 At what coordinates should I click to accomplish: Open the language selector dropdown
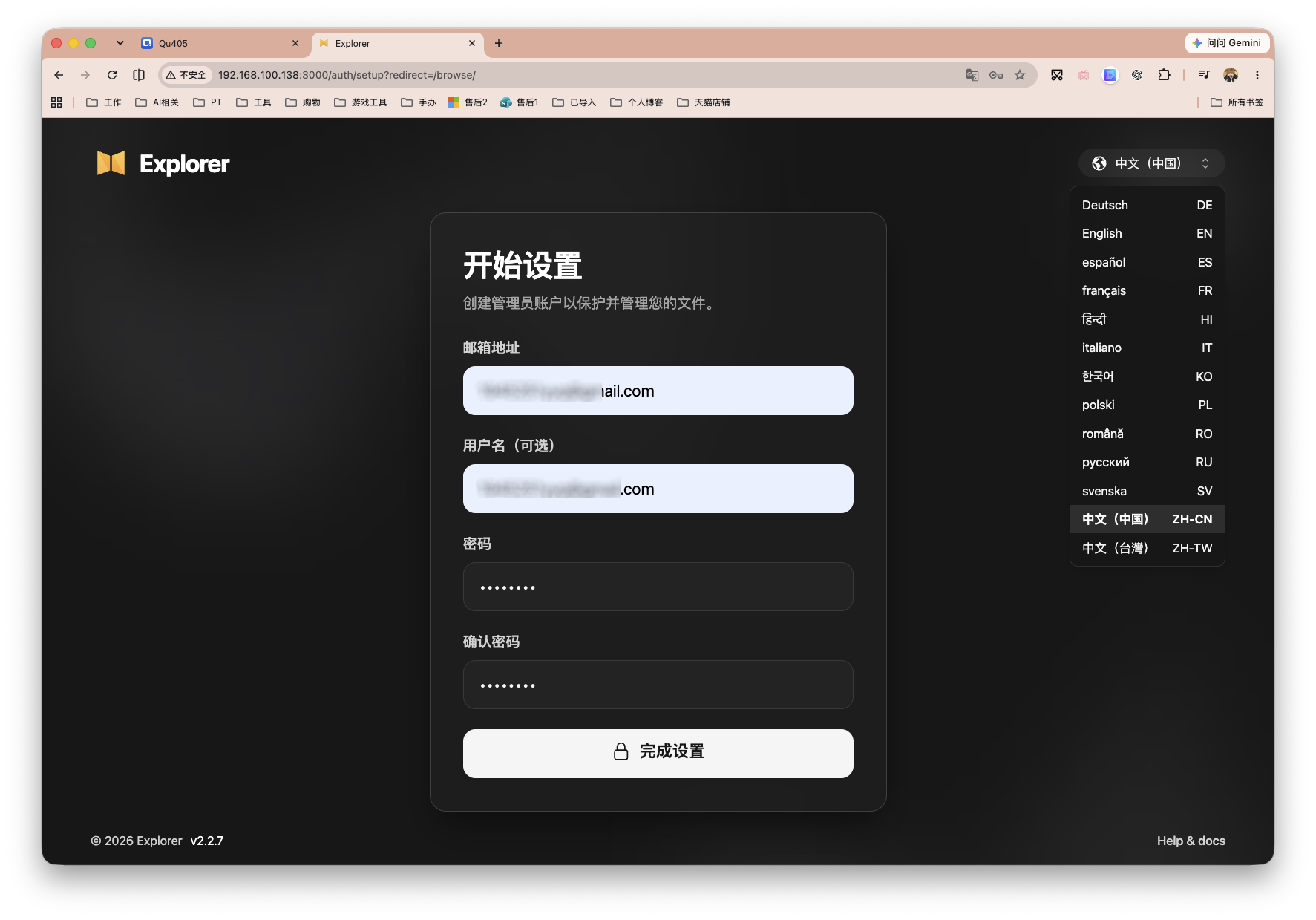(x=1151, y=163)
